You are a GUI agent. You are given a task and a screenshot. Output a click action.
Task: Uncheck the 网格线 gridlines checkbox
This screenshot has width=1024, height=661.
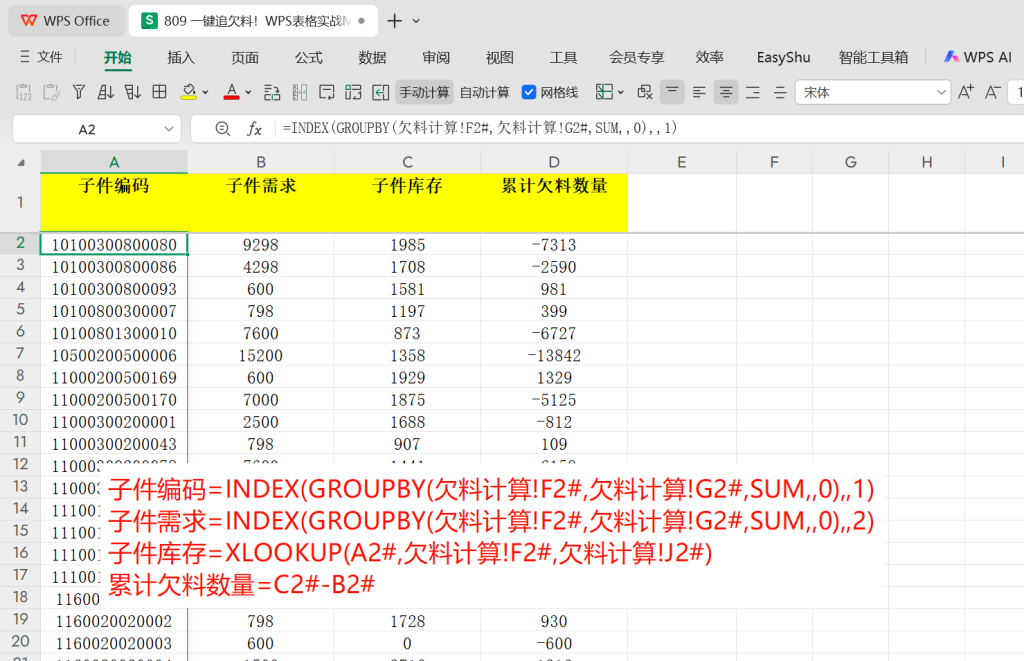click(529, 92)
